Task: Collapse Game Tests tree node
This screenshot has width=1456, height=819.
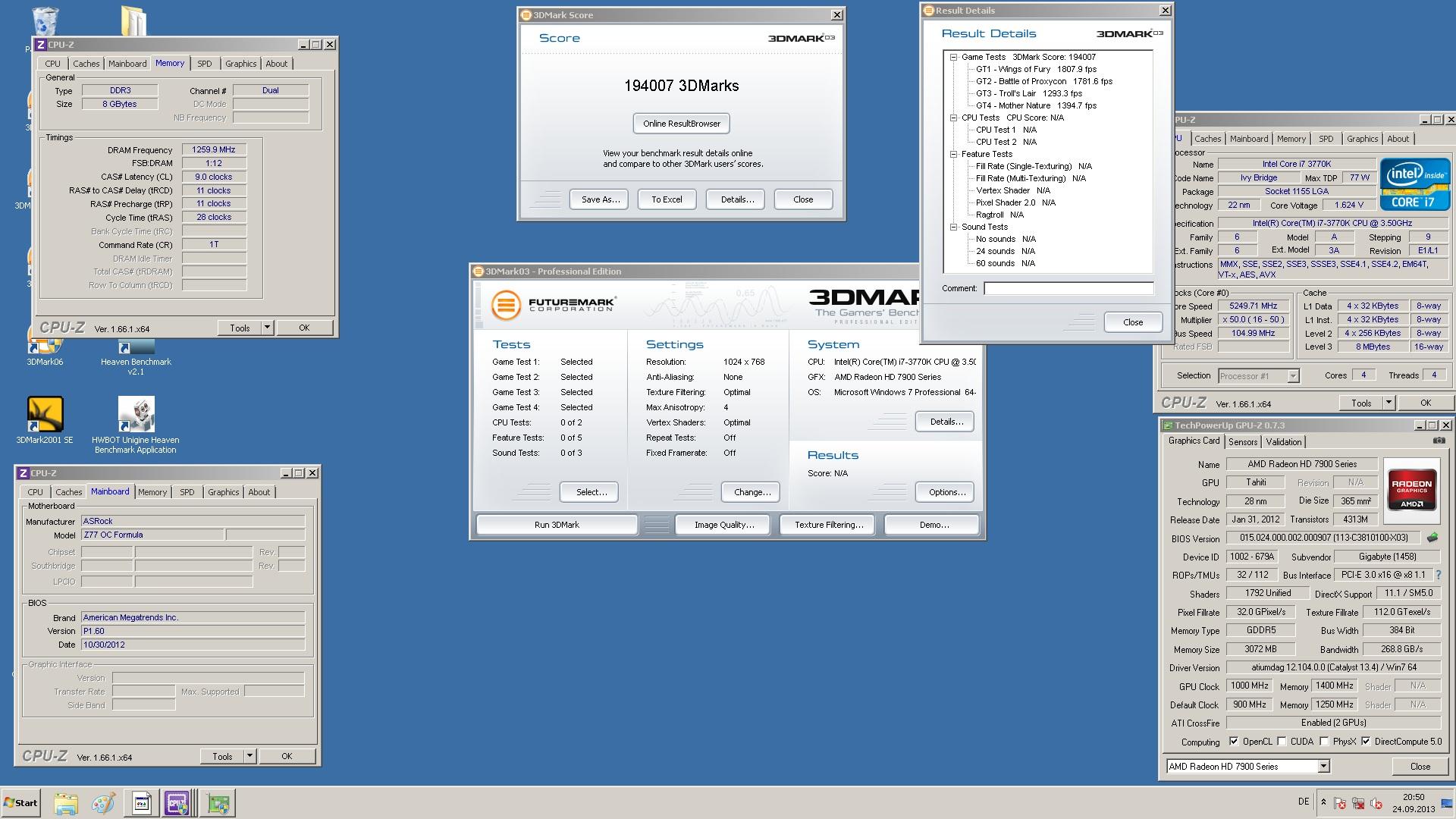Action: [954, 57]
